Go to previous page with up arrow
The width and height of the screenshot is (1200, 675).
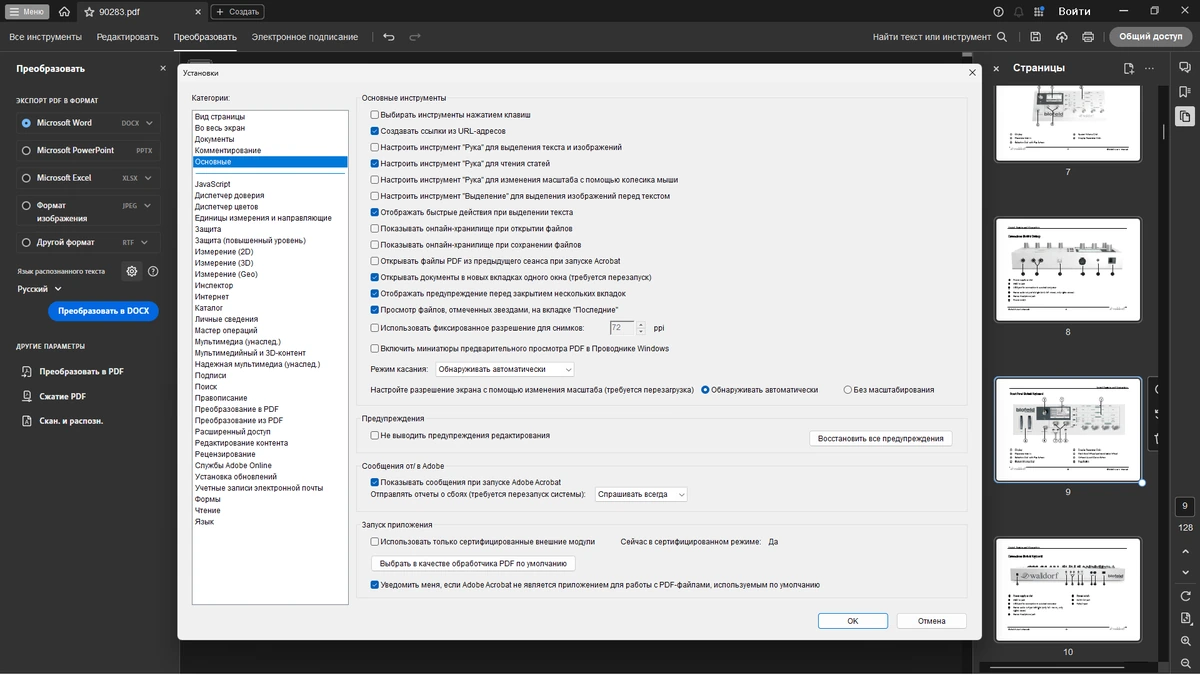point(1185,551)
